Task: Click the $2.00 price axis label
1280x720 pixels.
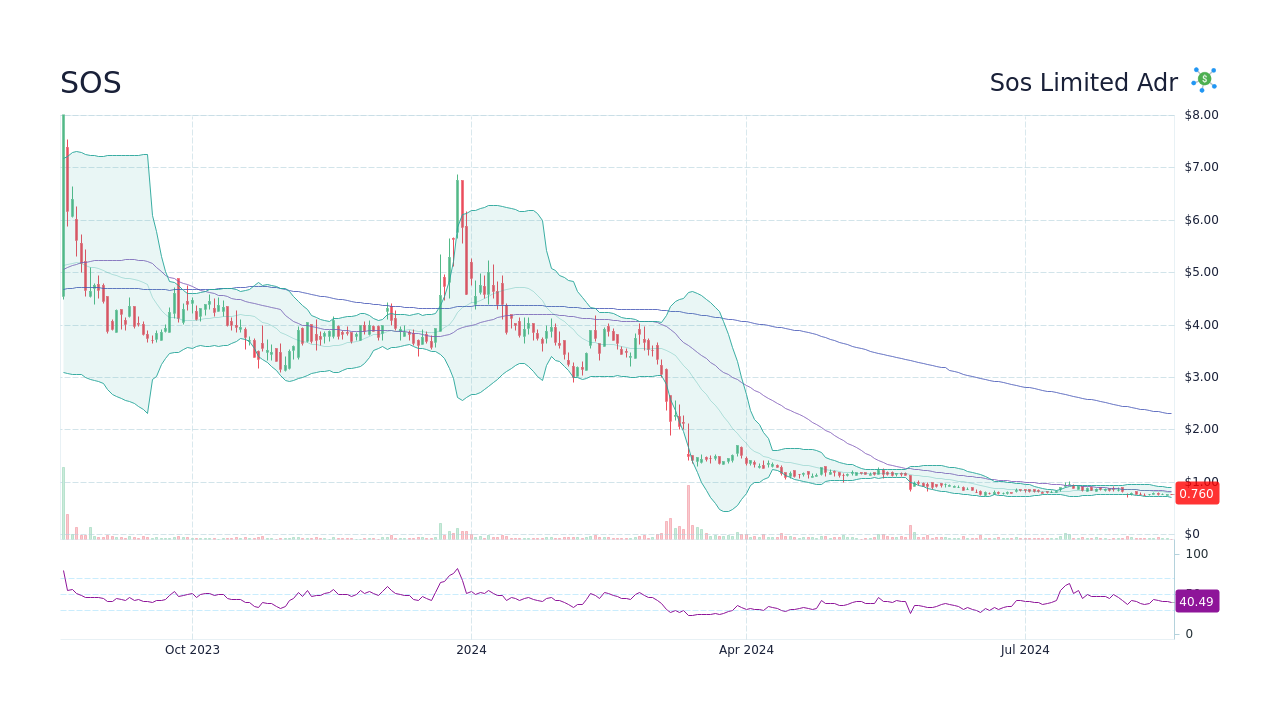Action: pos(1201,429)
